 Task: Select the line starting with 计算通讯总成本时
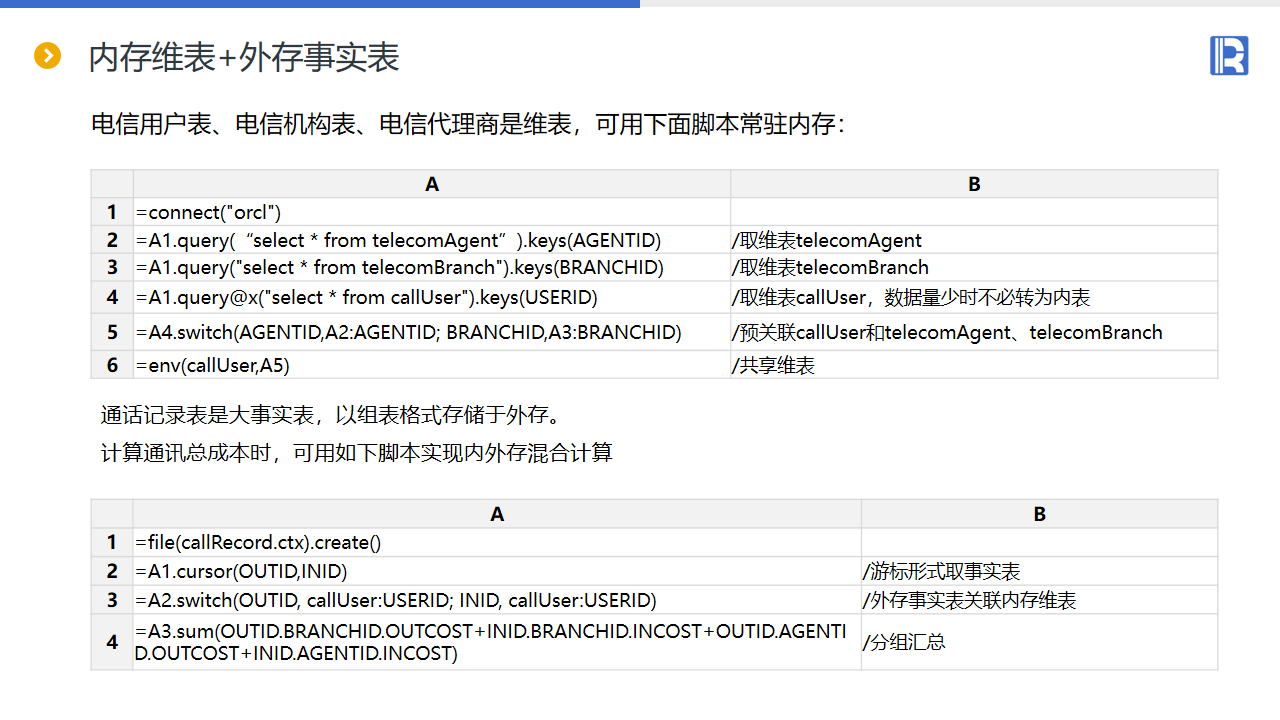pyautogui.click(x=357, y=453)
